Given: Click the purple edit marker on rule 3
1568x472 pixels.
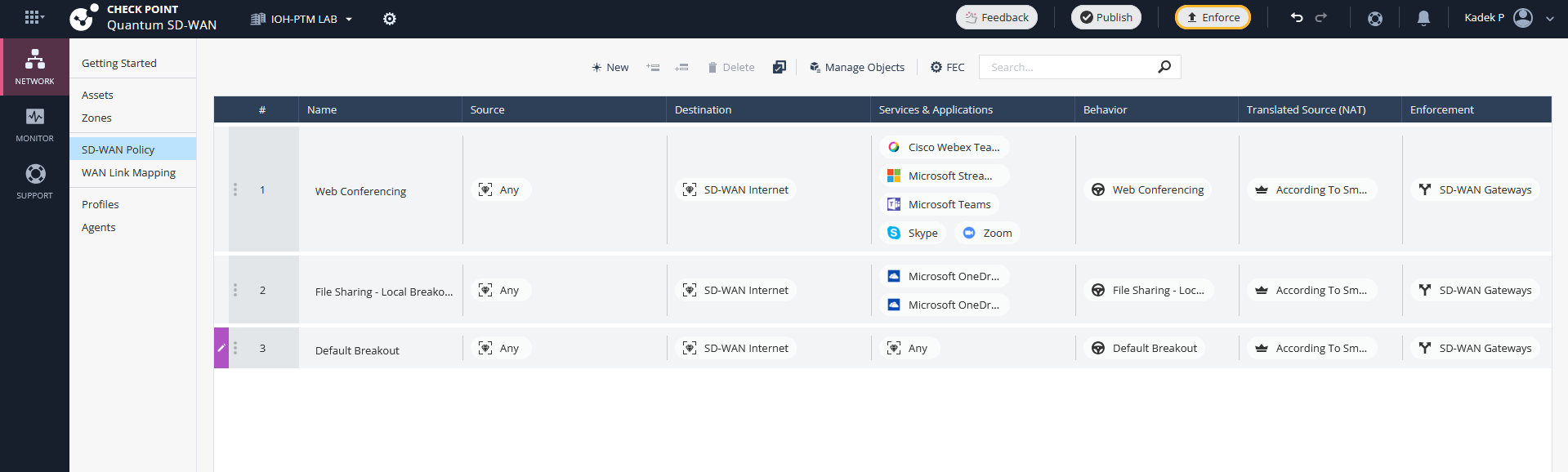Looking at the screenshot, I should coord(221,348).
